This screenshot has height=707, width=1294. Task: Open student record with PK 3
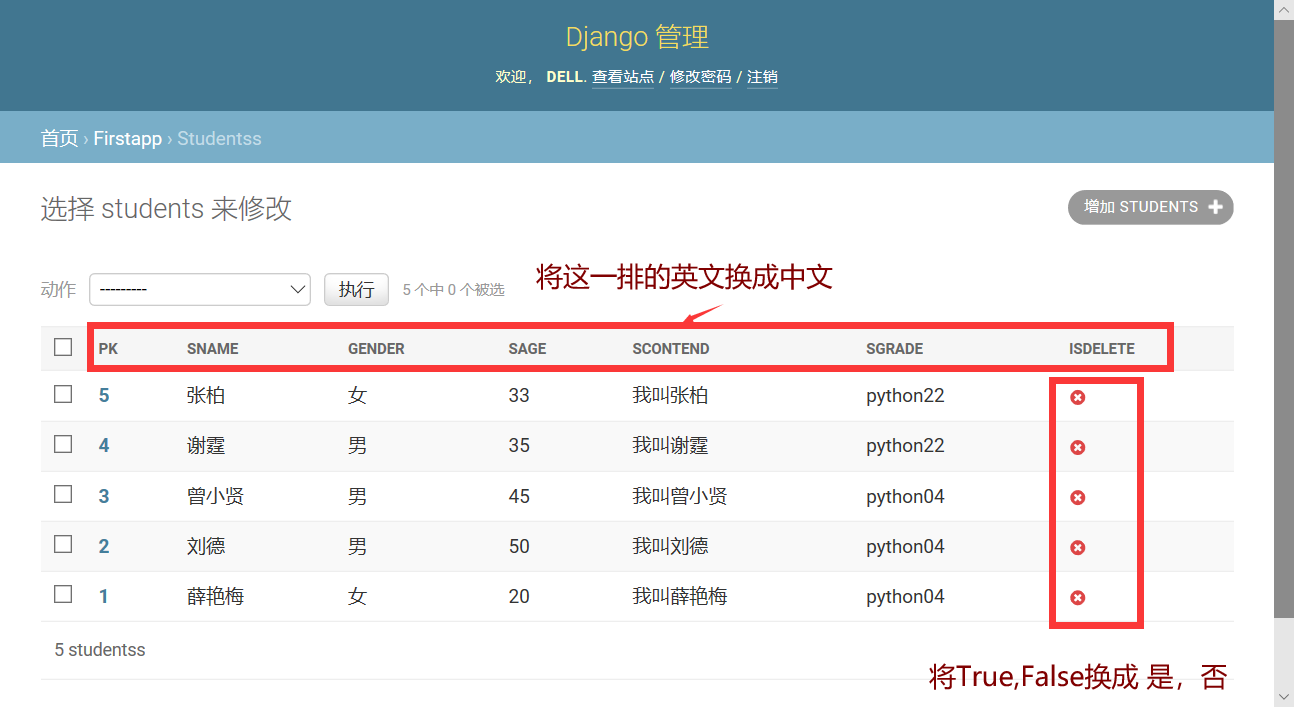click(104, 496)
